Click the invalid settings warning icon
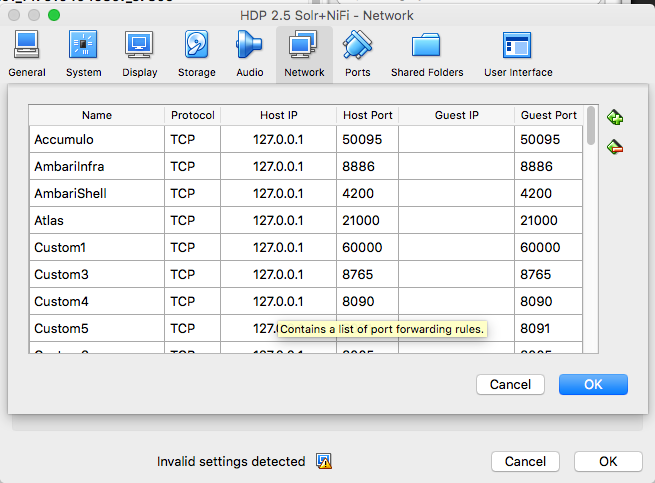This screenshot has width=655, height=483. pos(324,461)
